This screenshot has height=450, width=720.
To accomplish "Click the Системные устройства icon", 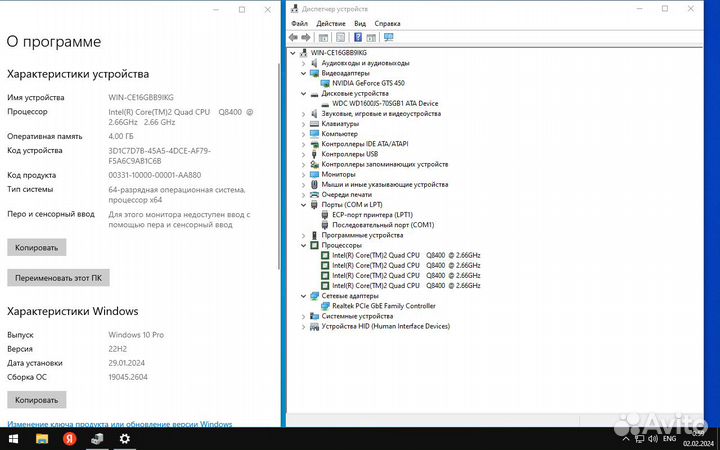I will [314, 316].
